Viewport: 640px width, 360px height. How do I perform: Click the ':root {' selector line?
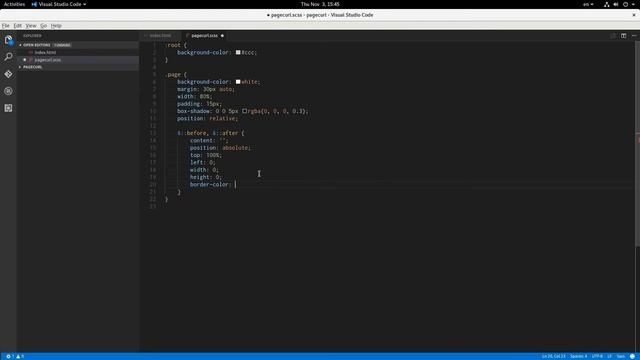pos(176,45)
